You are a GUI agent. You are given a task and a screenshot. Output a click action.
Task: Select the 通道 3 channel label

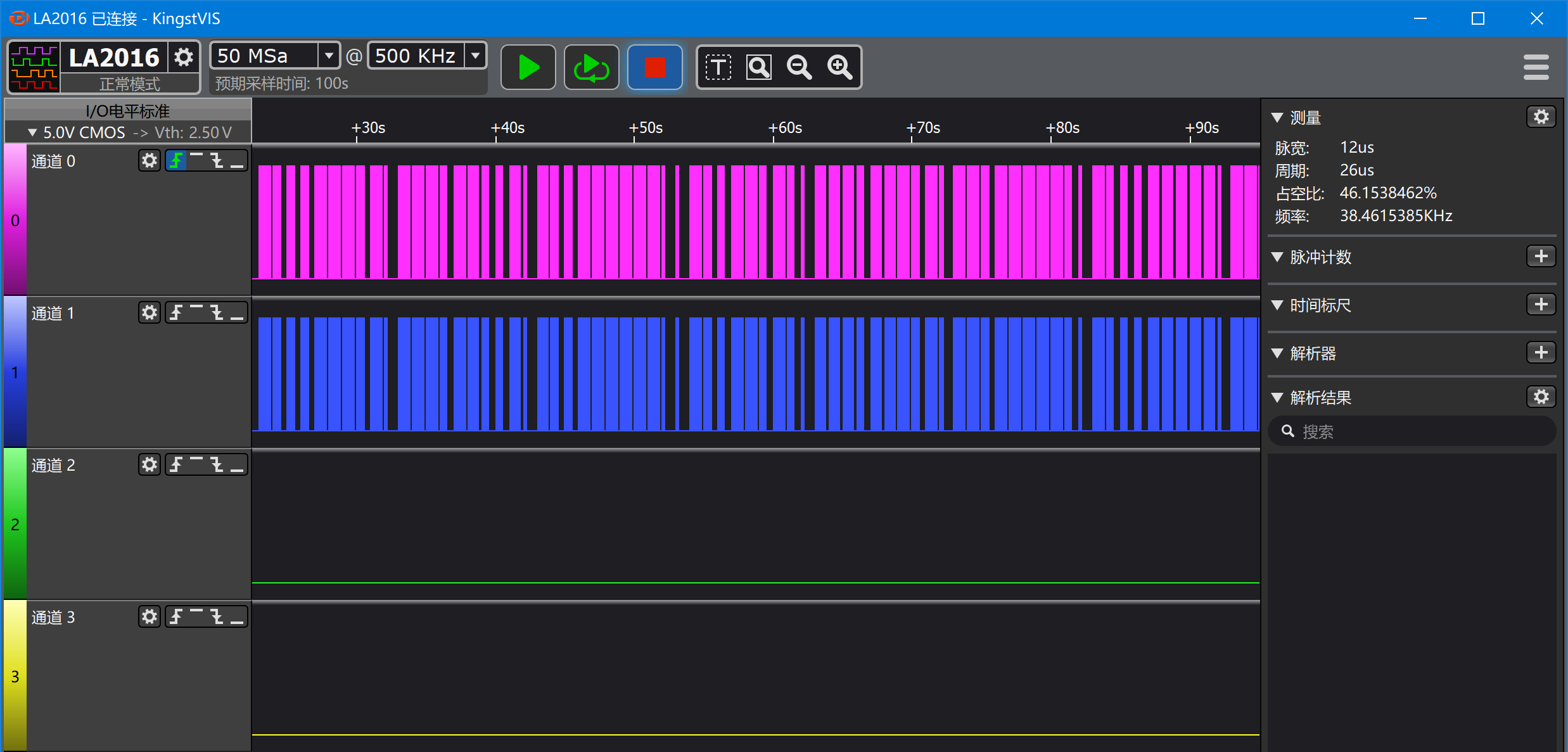pyautogui.click(x=53, y=617)
